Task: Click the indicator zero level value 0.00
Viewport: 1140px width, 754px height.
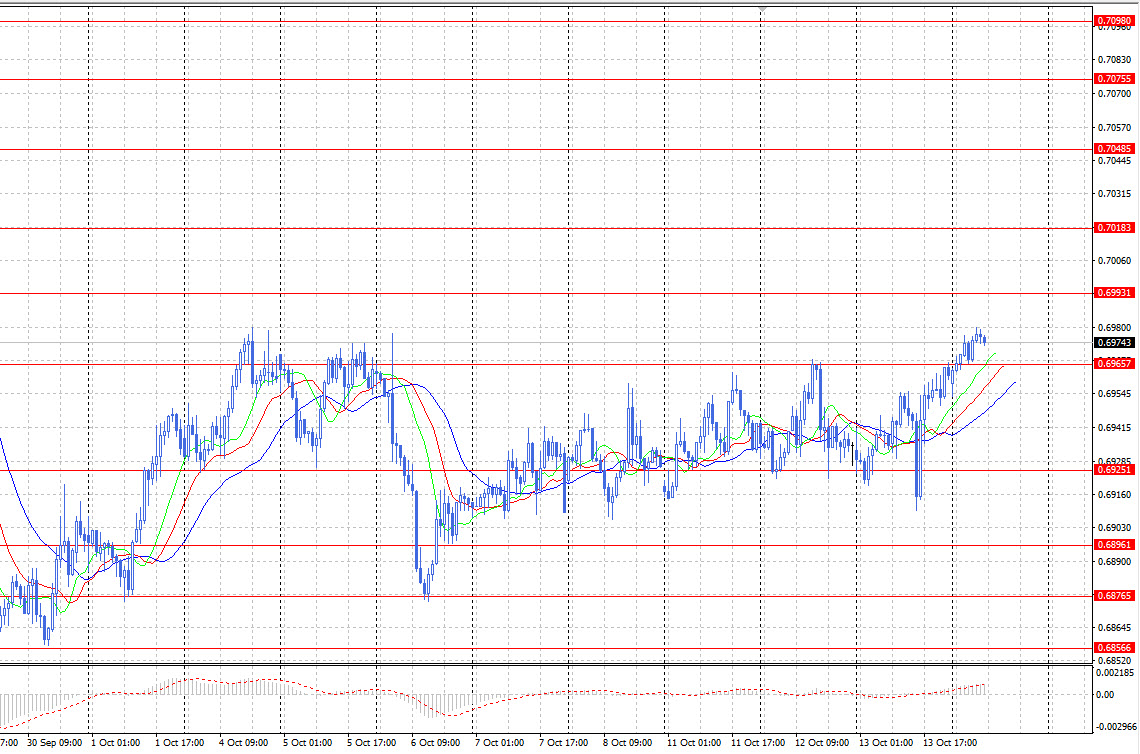Action: (1105, 694)
